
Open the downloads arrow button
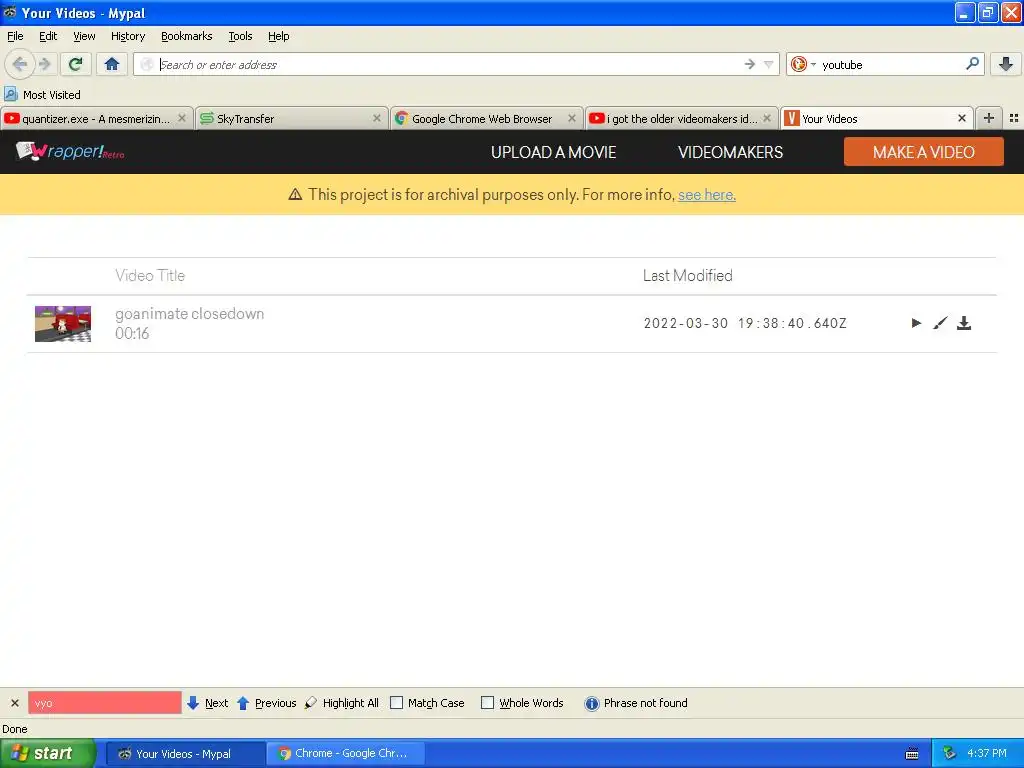pyautogui.click(x=1006, y=64)
